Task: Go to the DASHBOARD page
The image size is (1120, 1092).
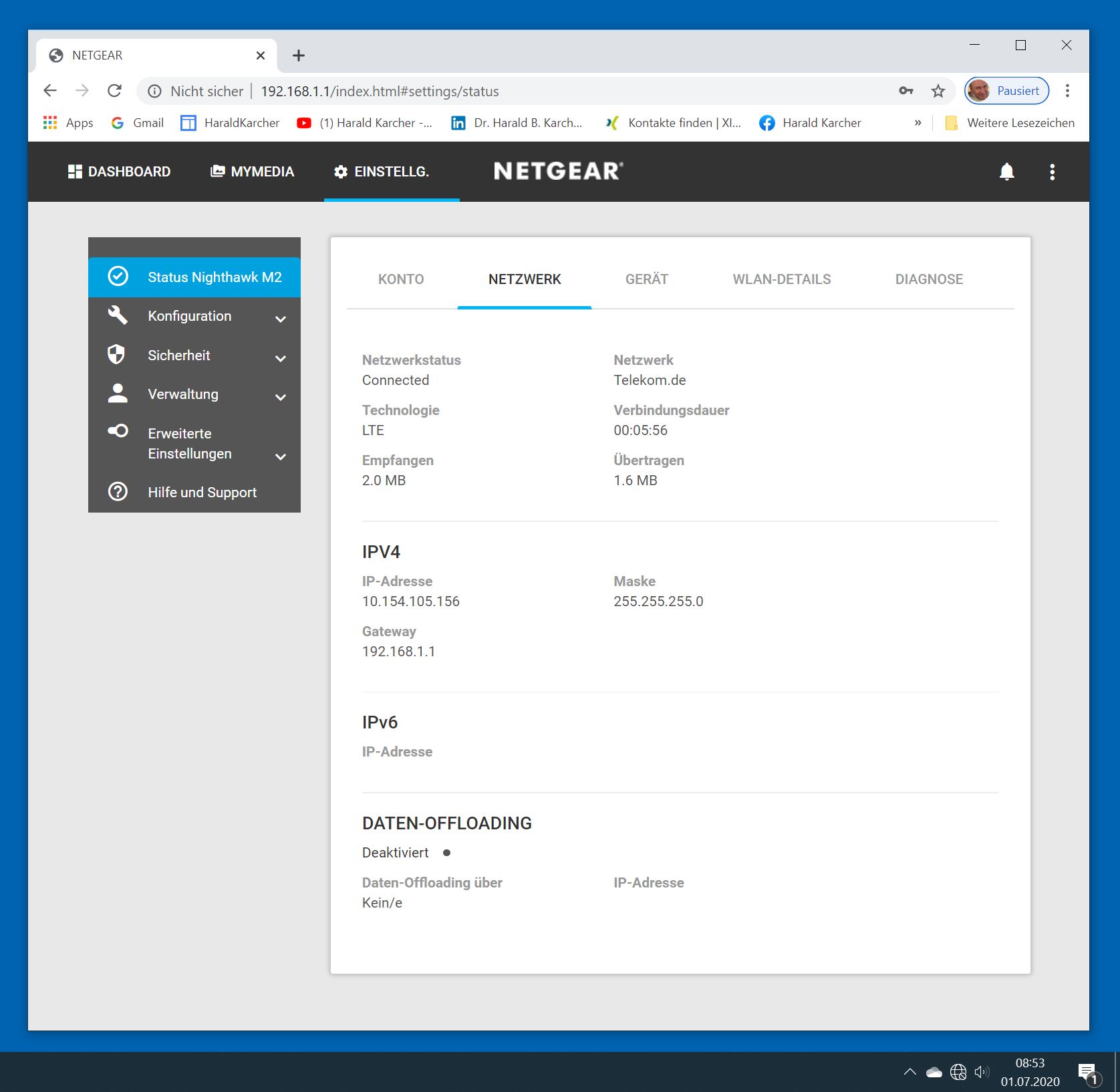Action: pyautogui.click(x=120, y=172)
